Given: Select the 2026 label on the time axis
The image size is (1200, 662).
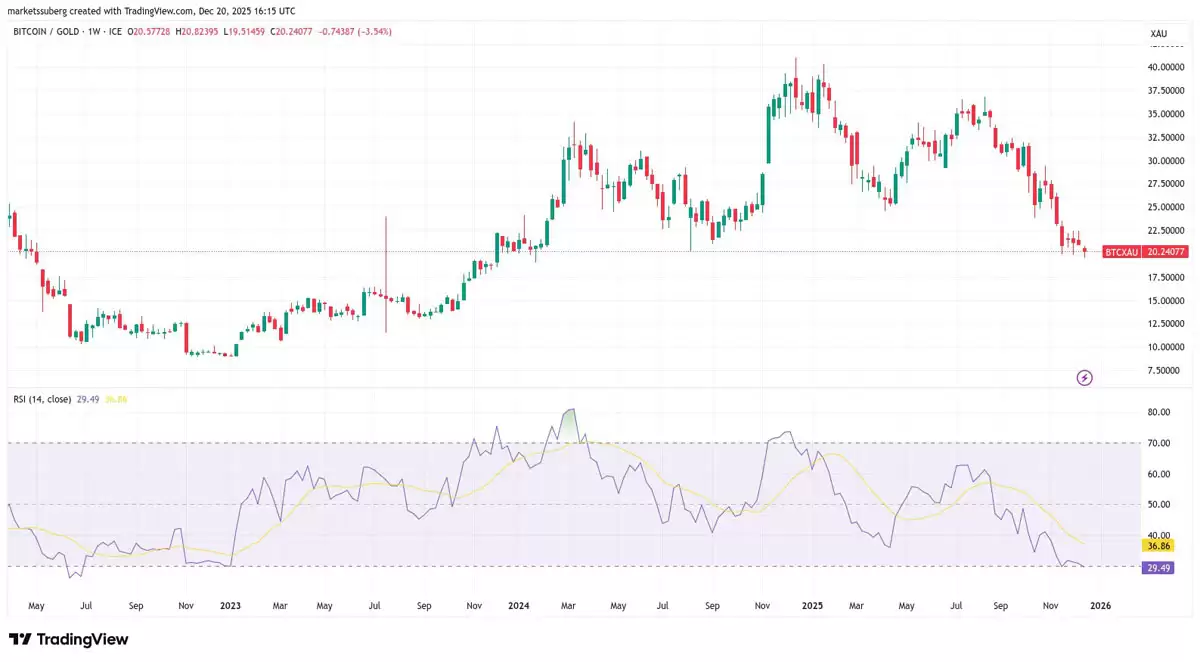Looking at the screenshot, I should (x=1101, y=605).
